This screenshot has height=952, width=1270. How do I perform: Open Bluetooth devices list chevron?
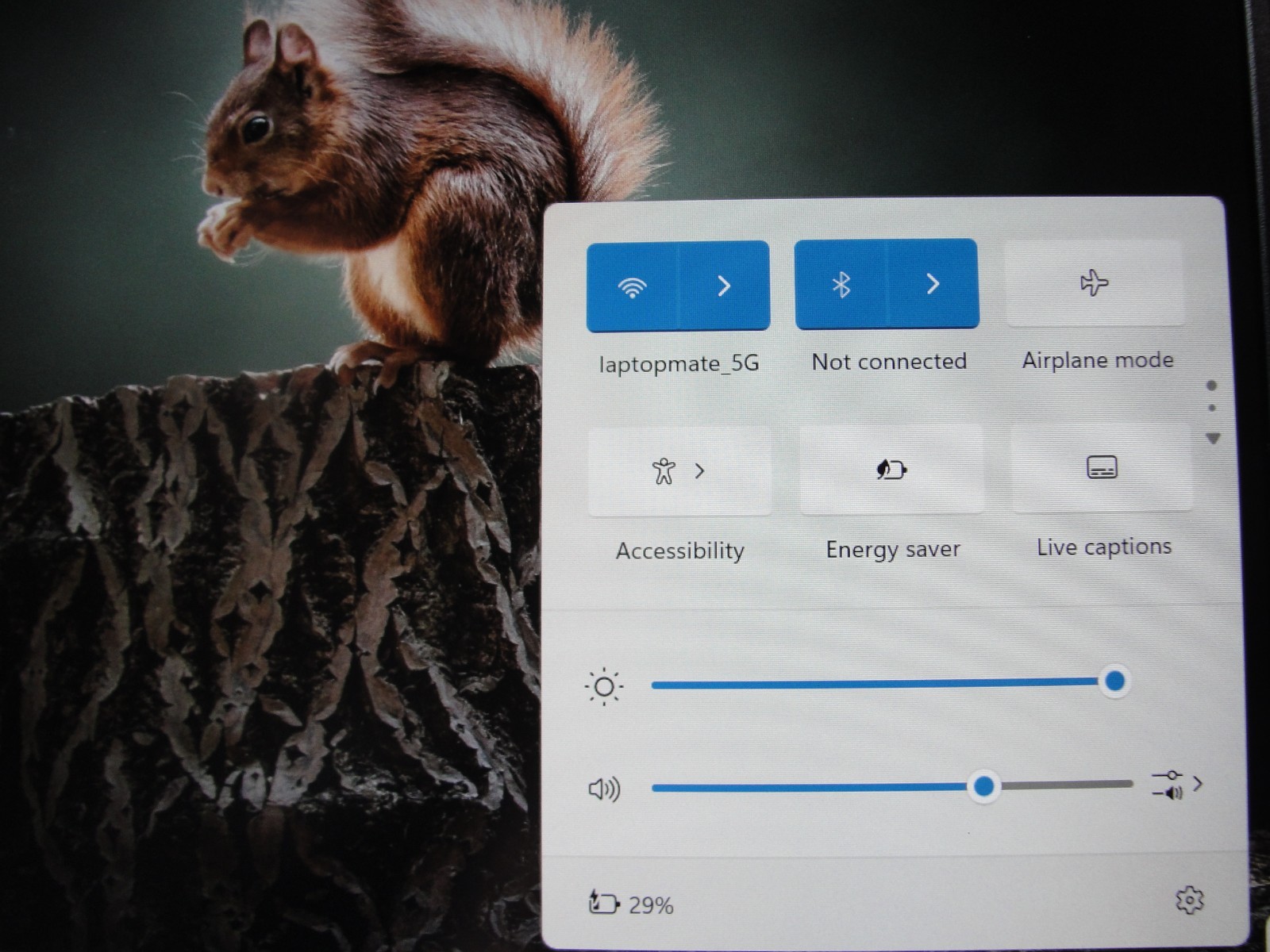933,284
